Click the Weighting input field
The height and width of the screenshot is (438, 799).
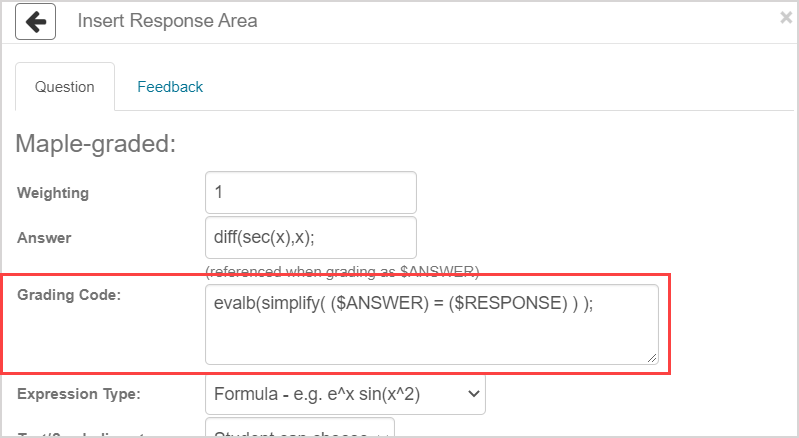(310, 192)
